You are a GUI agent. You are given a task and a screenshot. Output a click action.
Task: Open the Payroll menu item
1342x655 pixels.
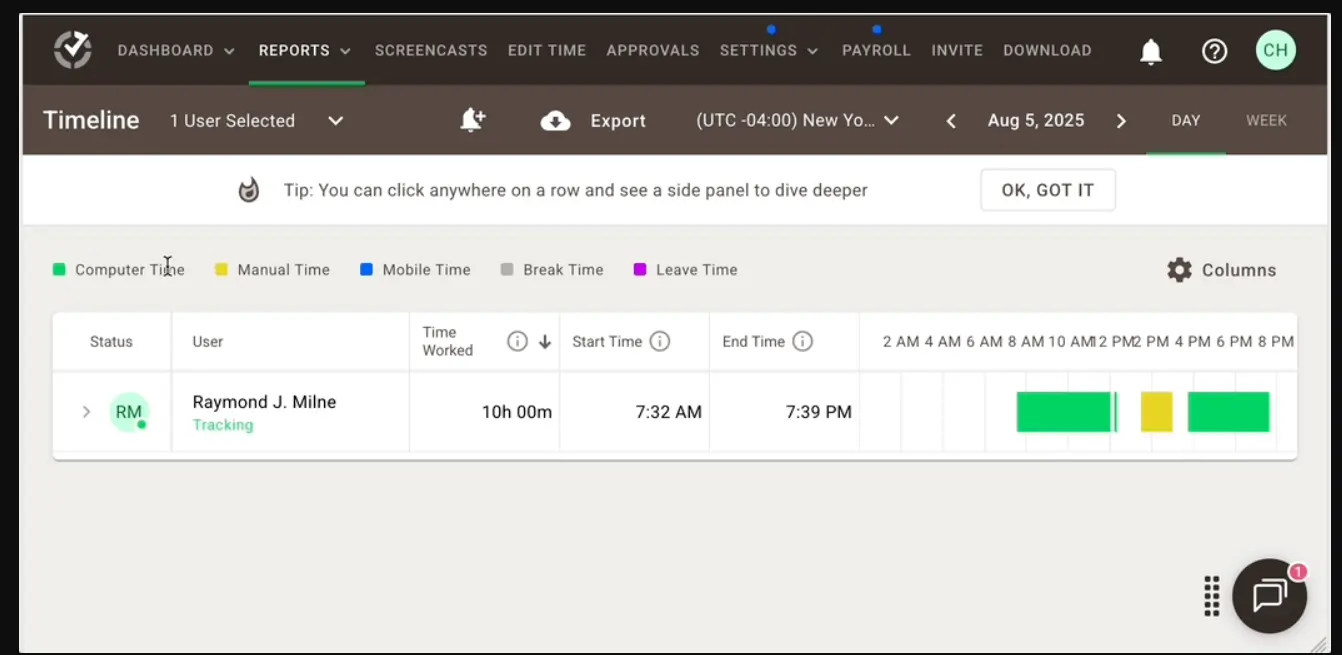tap(876, 50)
